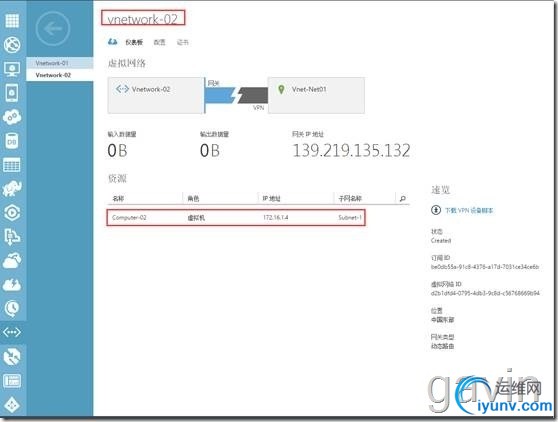Switch to the 证书 certificates tab
Screen dimensions: 558x422
(183, 42)
